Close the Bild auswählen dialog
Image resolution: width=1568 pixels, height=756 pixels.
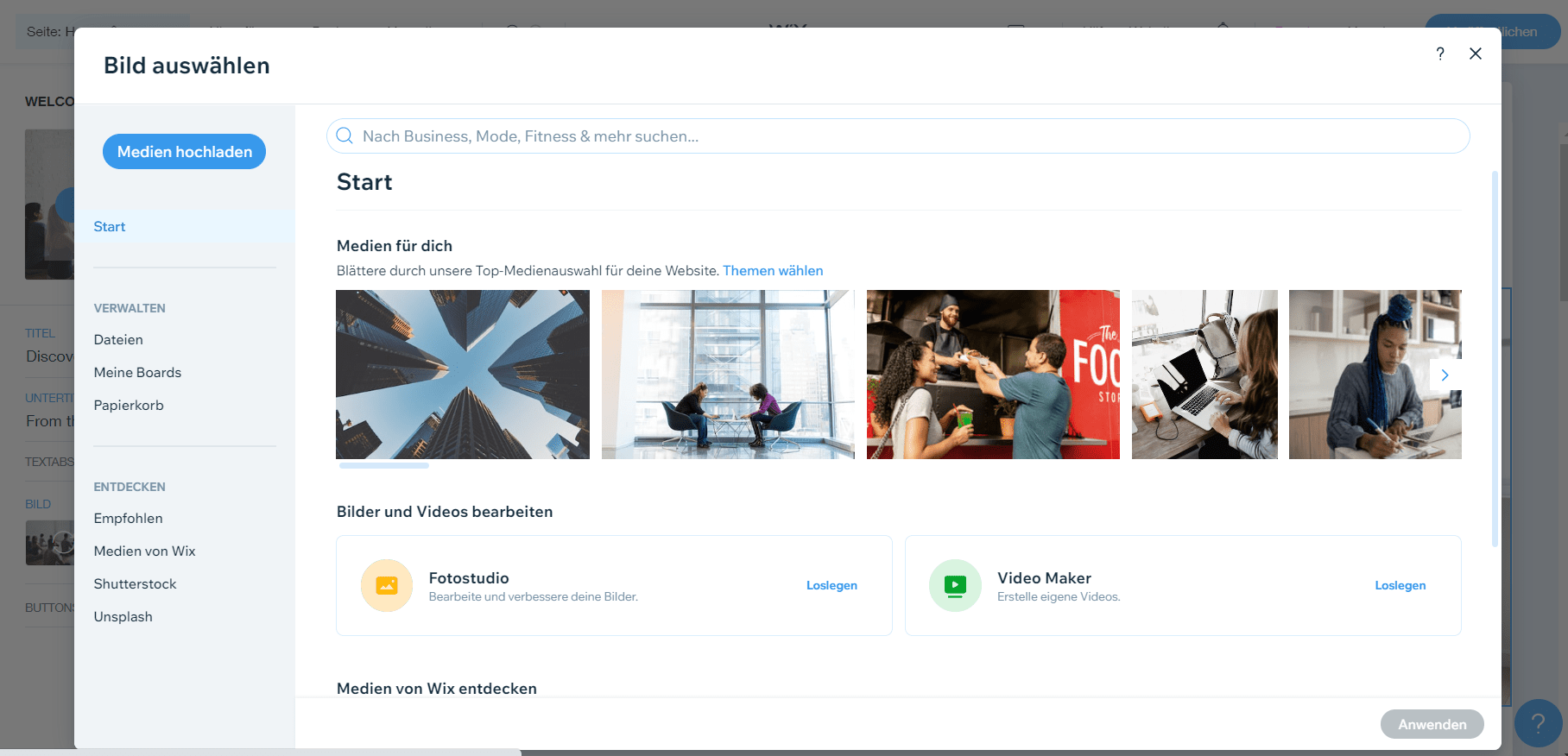[x=1476, y=54]
